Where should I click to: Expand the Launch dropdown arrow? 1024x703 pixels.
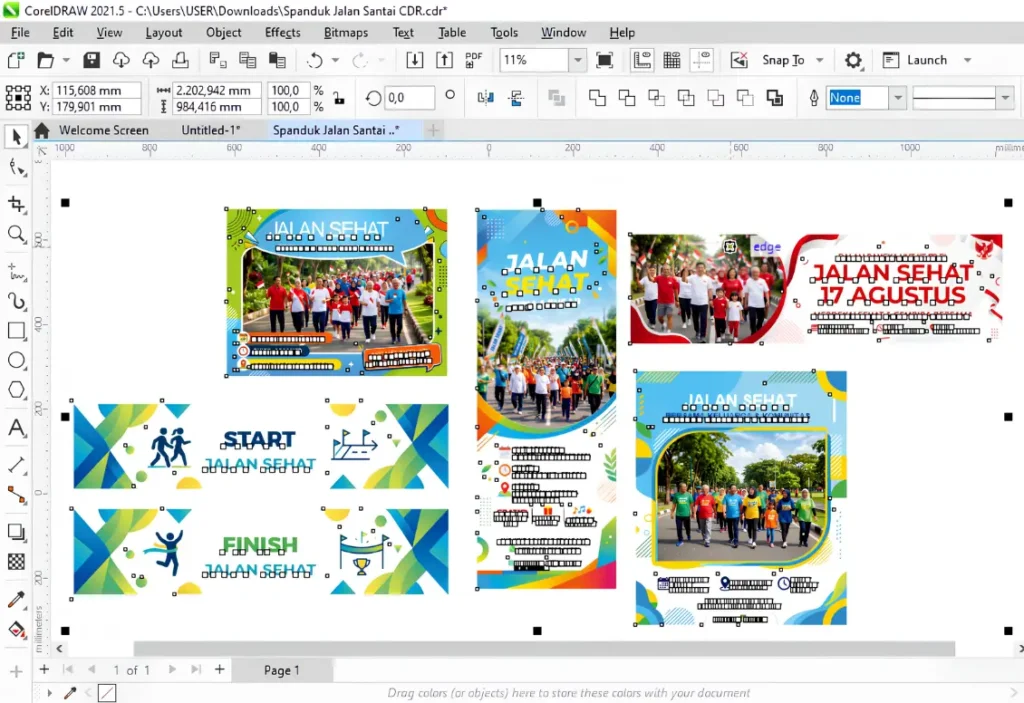[x=968, y=60]
